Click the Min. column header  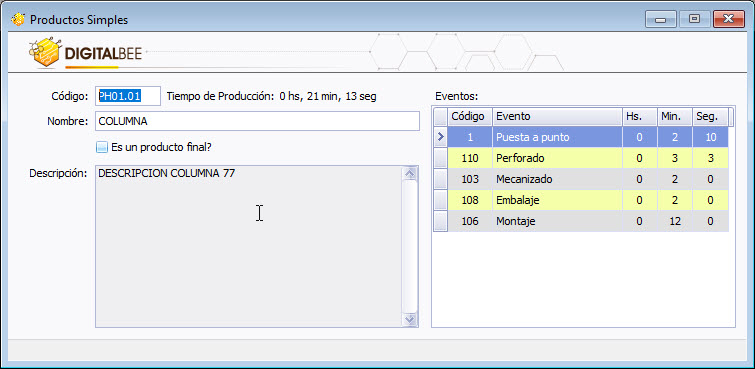tap(675, 117)
